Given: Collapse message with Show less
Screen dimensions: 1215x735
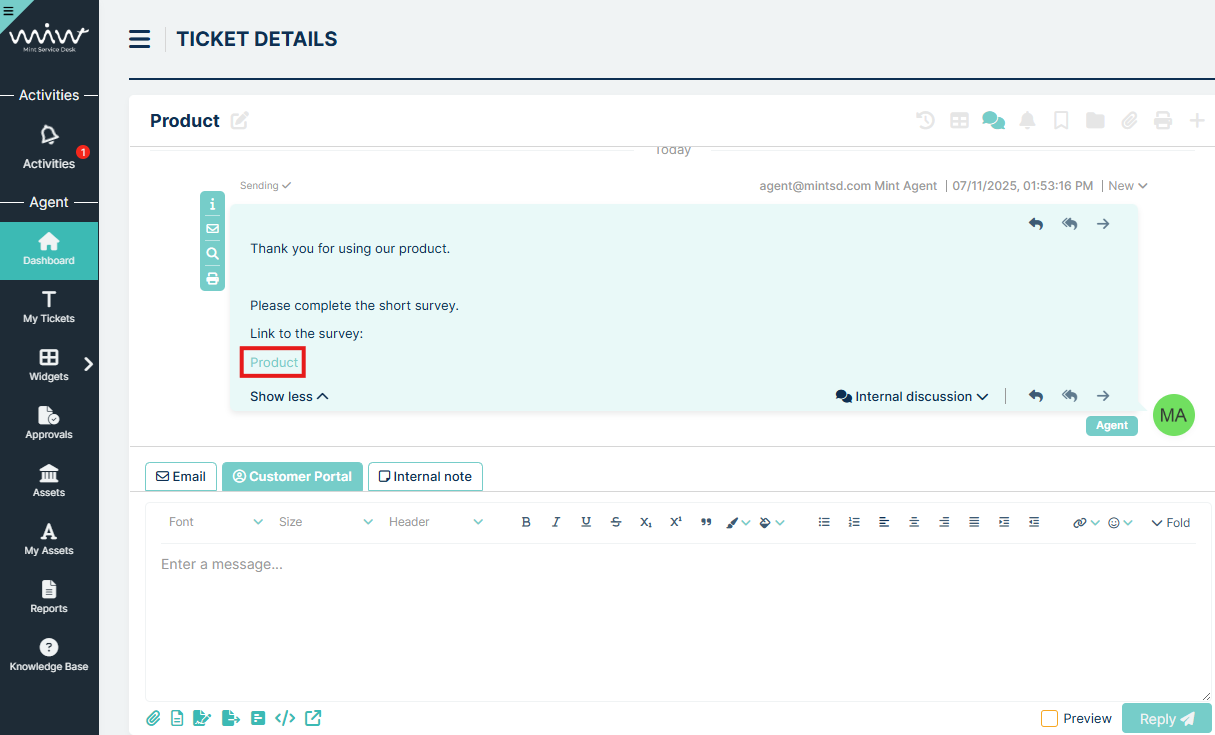Looking at the screenshot, I should pyautogui.click(x=289, y=396).
